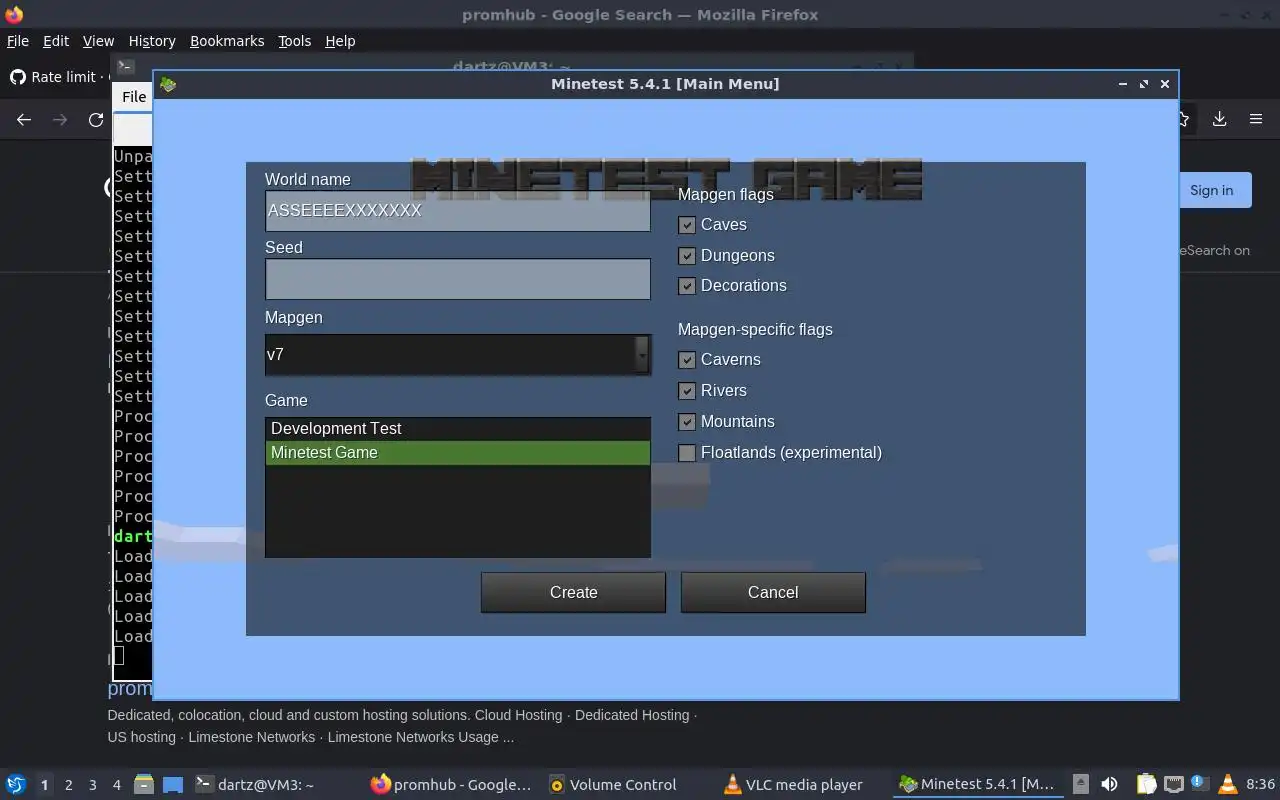Click the clock showing 8:36
Viewport: 1280px width, 800px height.
tap(1260, 784)
